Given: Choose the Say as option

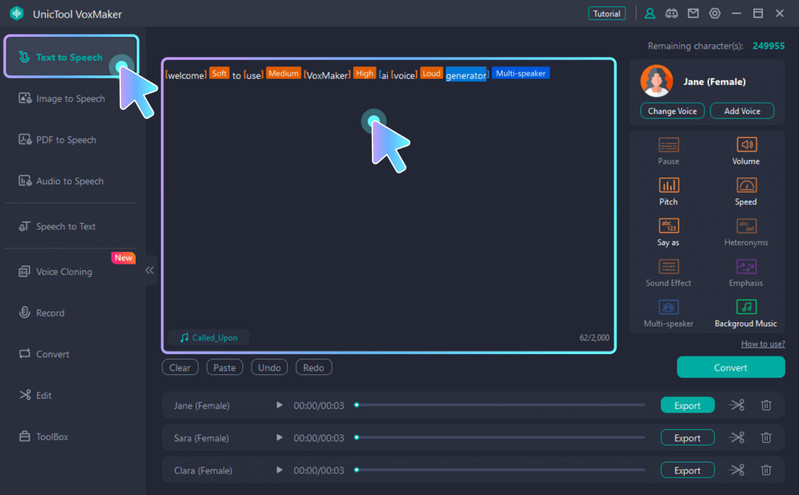Looking at the screenshot, I should tap(668, 232).
